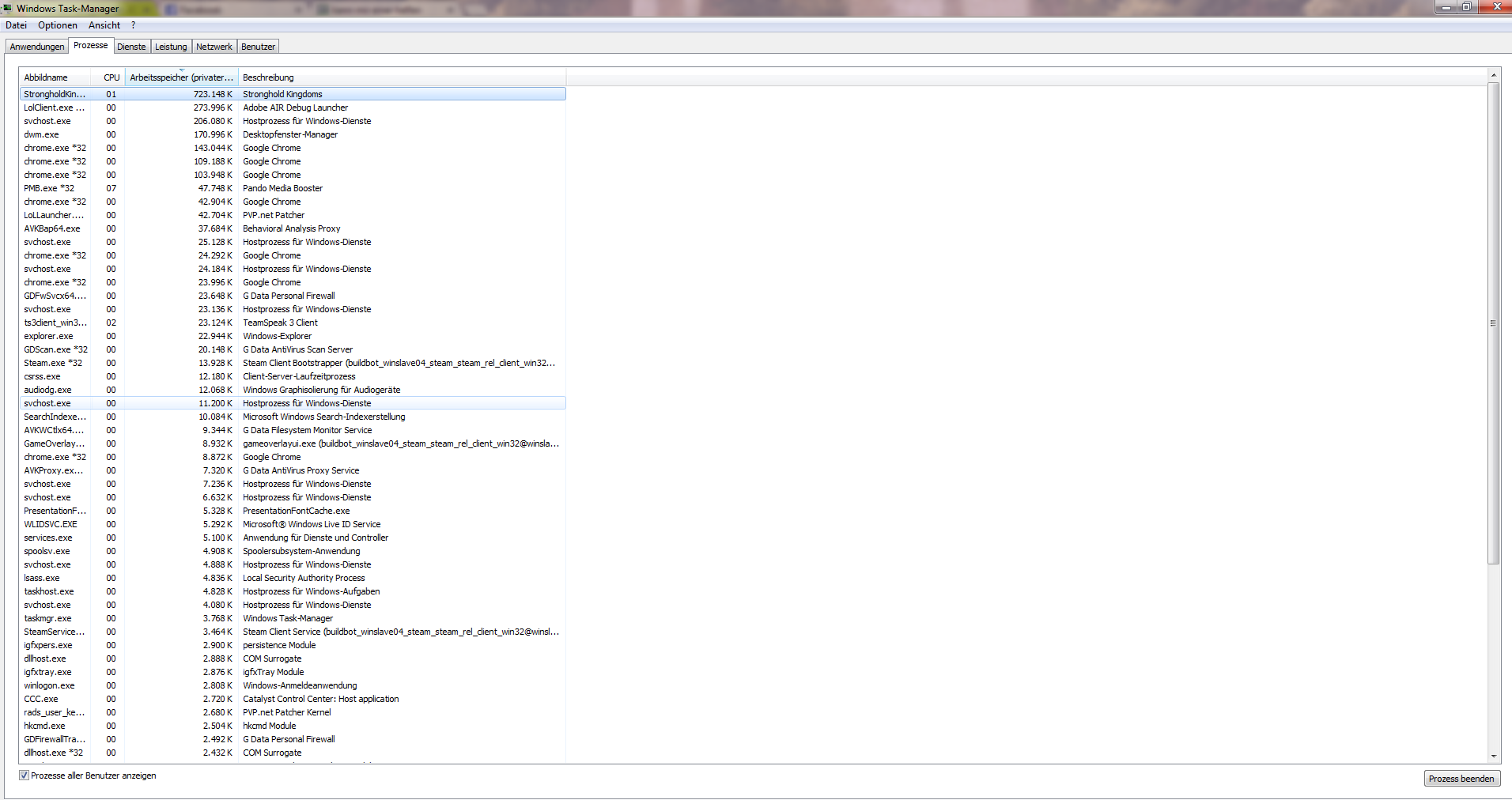Select the csrss.exe process

tap(293, 376)
